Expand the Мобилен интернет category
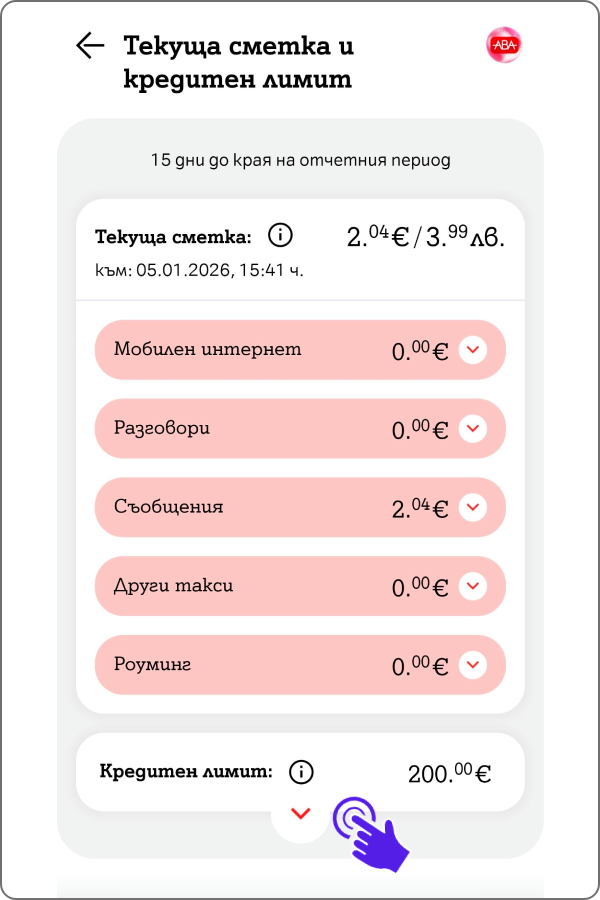 pos(473,349)
